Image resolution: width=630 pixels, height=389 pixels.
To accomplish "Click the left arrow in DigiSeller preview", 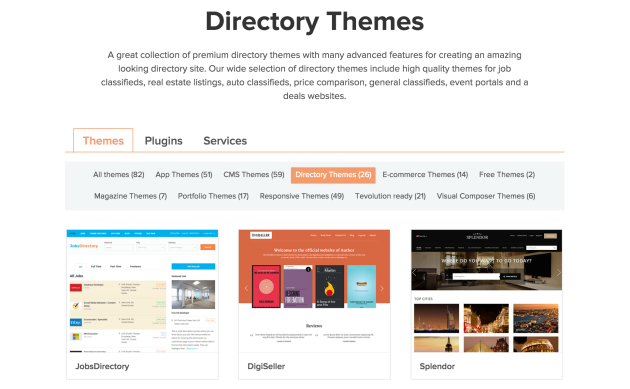I will coord(246,288).
